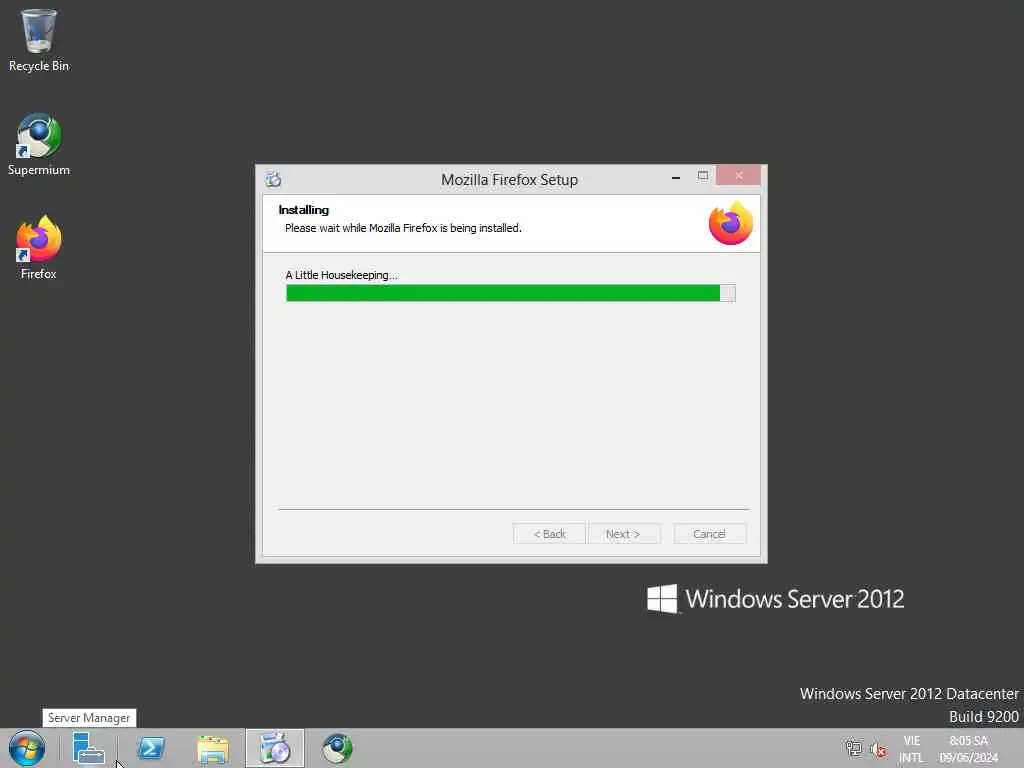Click the disabled Back button
The image size is (1024, 768).
549,534
